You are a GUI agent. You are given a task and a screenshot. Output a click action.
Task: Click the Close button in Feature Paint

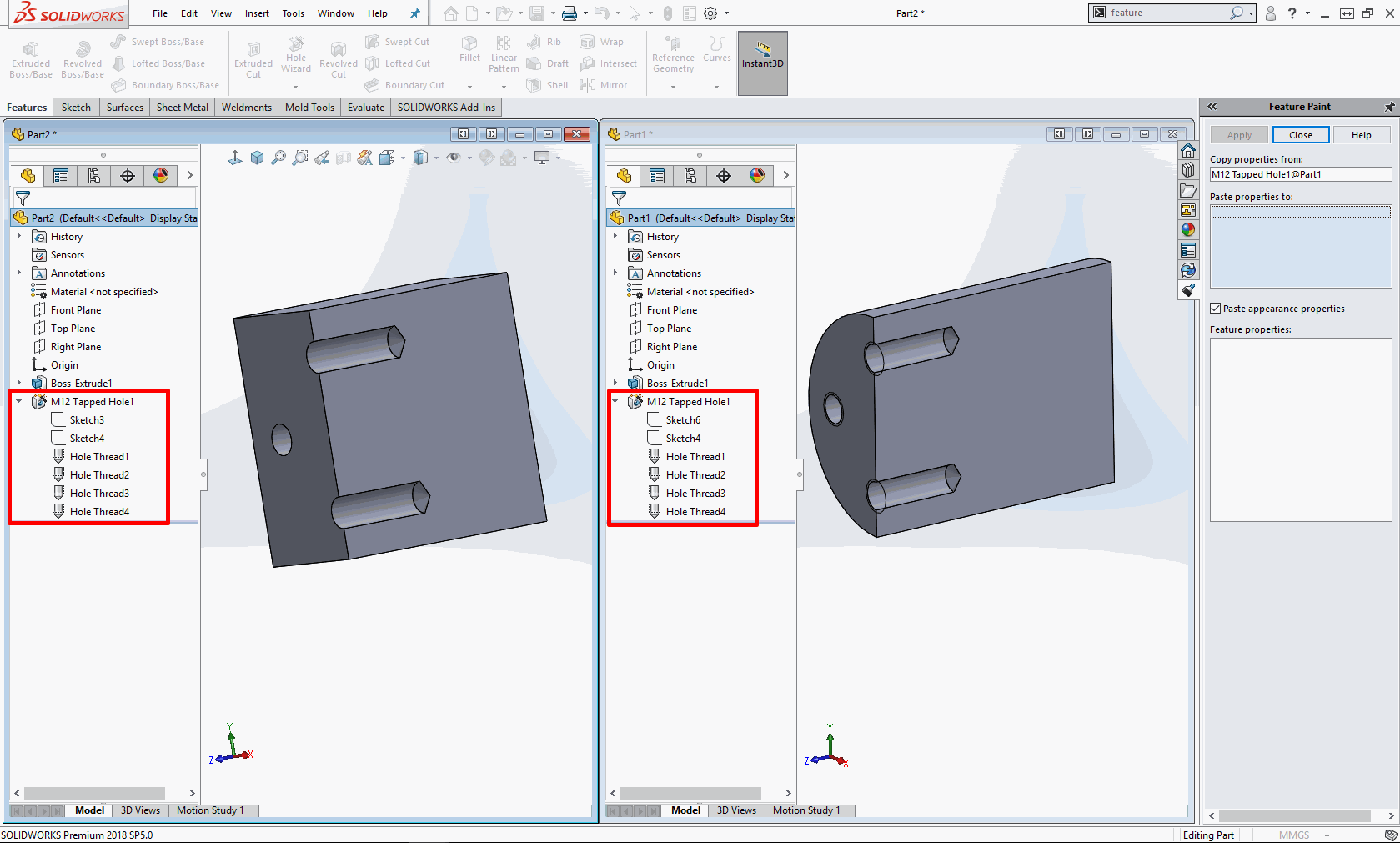pyautogui.click(x=1300, y=135)
